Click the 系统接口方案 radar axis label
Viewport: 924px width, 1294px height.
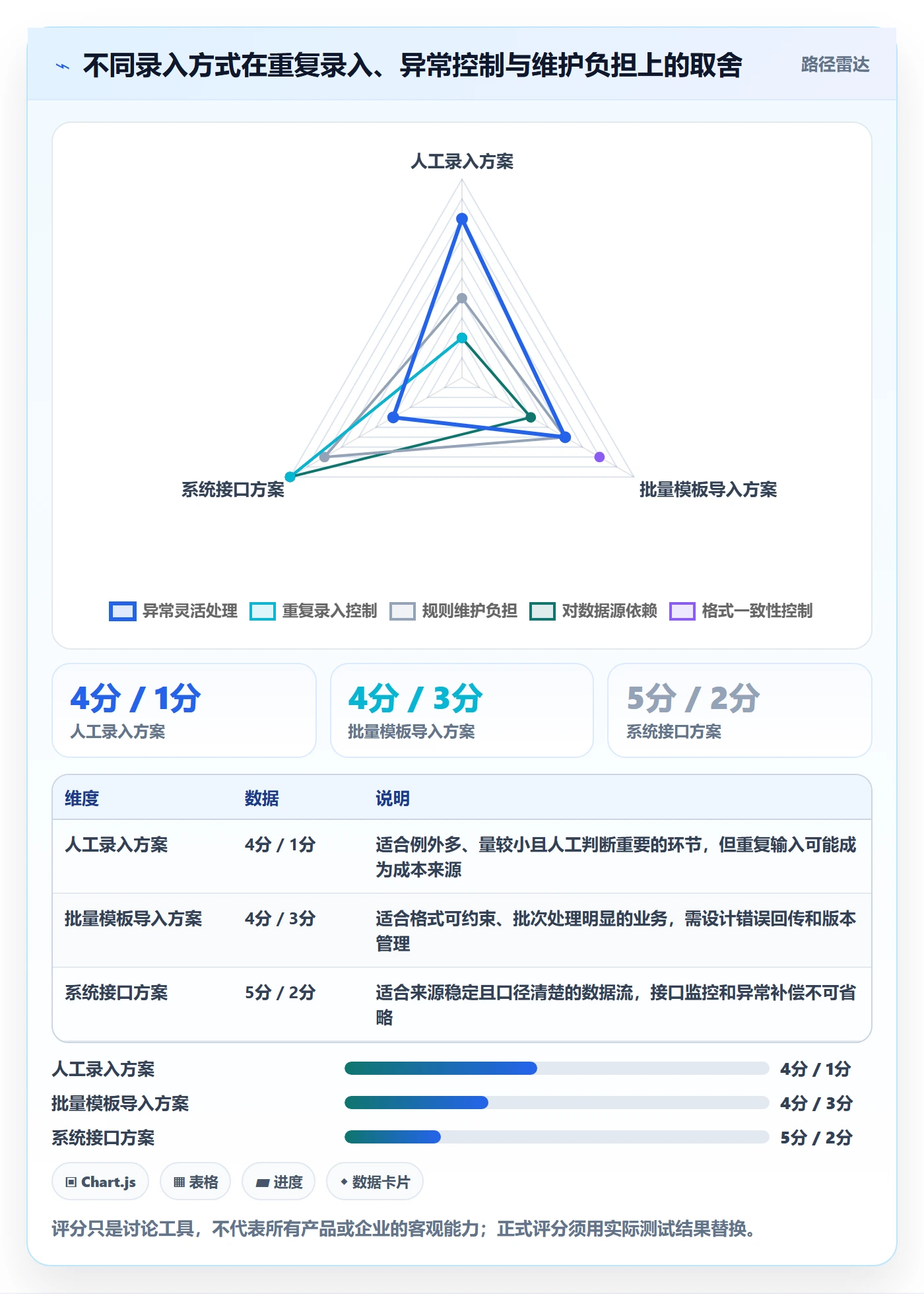pos(233,490)
